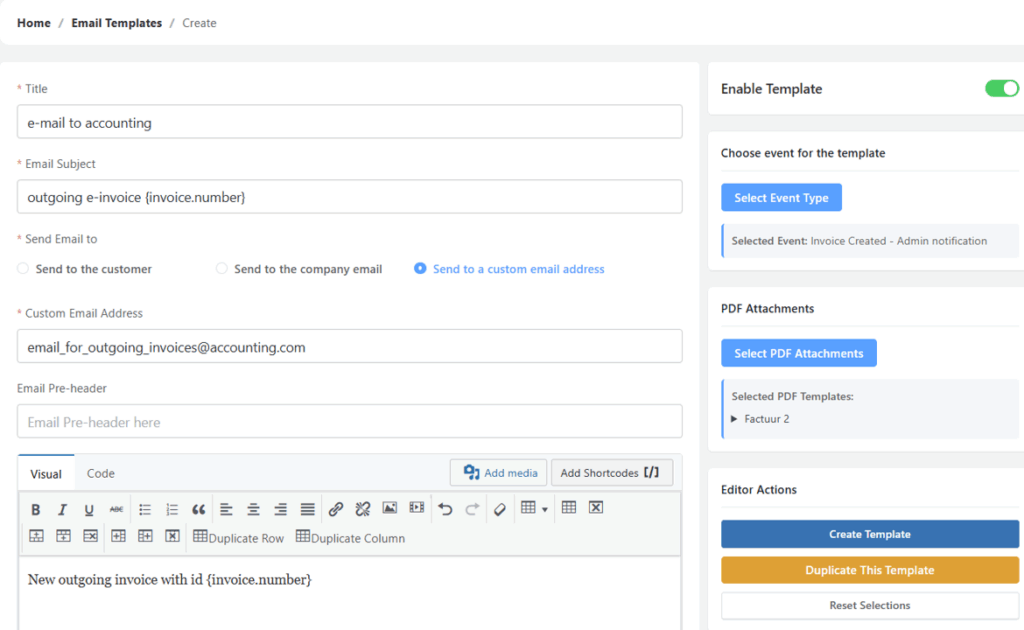
Task: Insert a hyperlink into the email body
Action: 336,508
